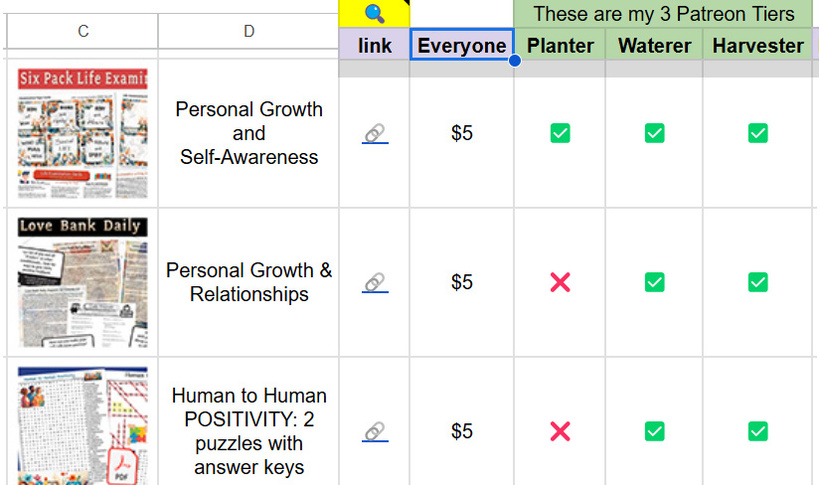Select column D header

pos(249,31)
